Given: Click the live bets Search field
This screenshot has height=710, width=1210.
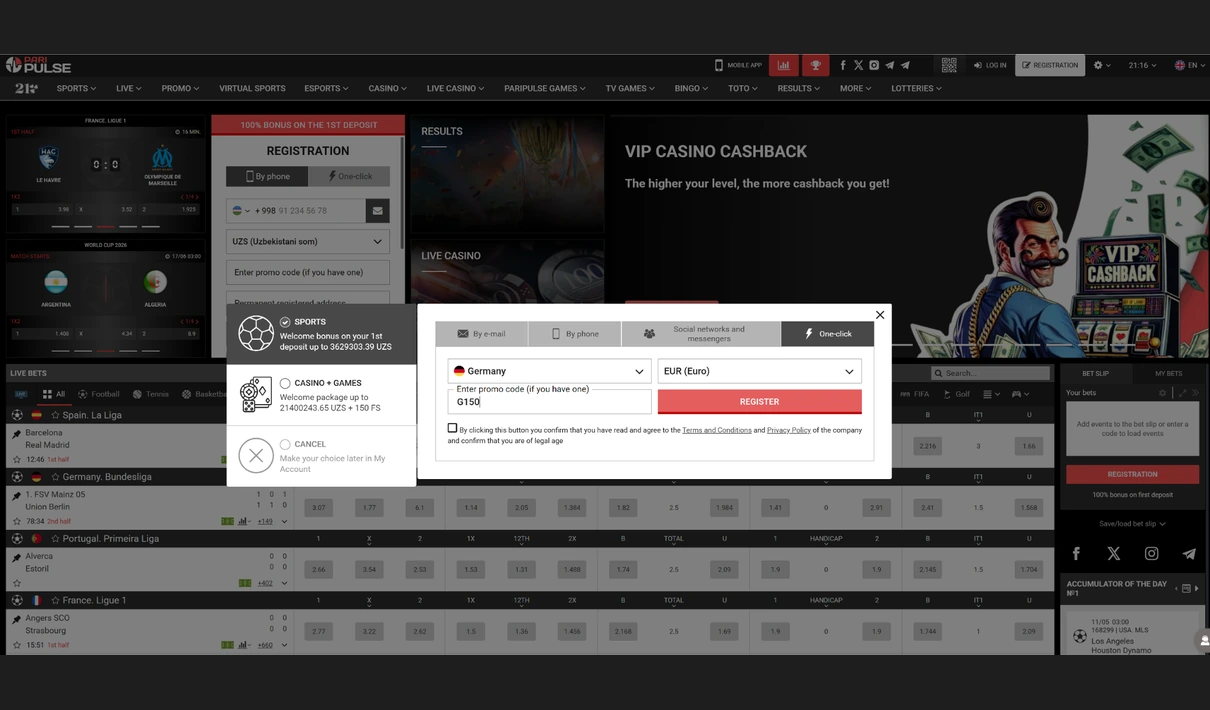Looking at the screenshot, I should [x=990, y=373].
